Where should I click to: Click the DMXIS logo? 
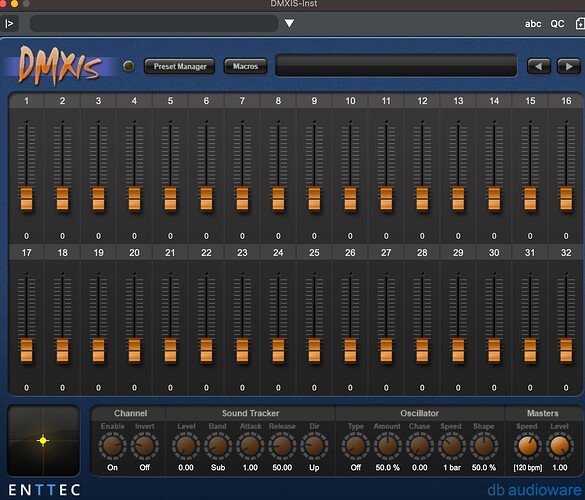coord(60,65)
